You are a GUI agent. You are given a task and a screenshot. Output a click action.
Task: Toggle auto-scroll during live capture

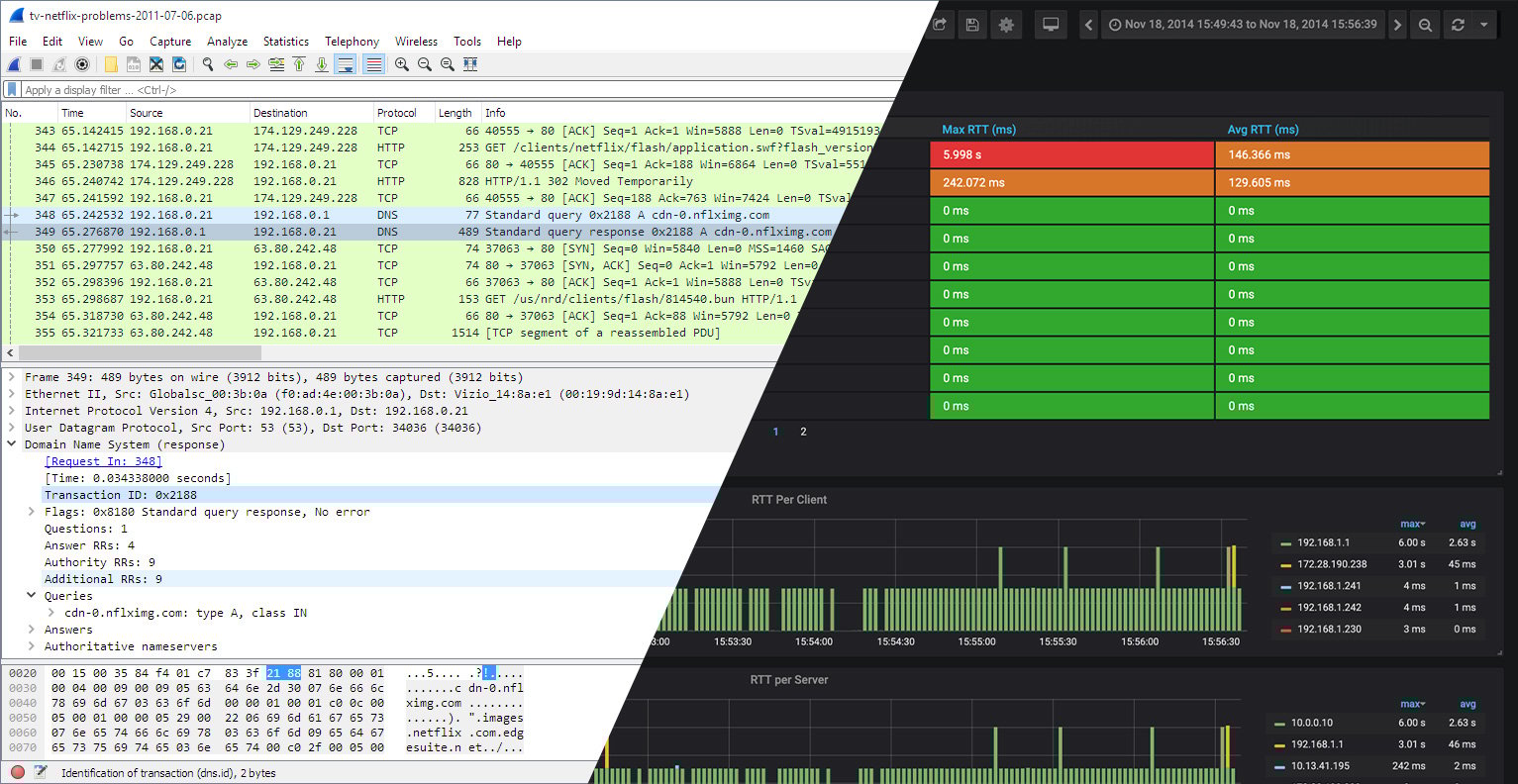coord(347,64)
